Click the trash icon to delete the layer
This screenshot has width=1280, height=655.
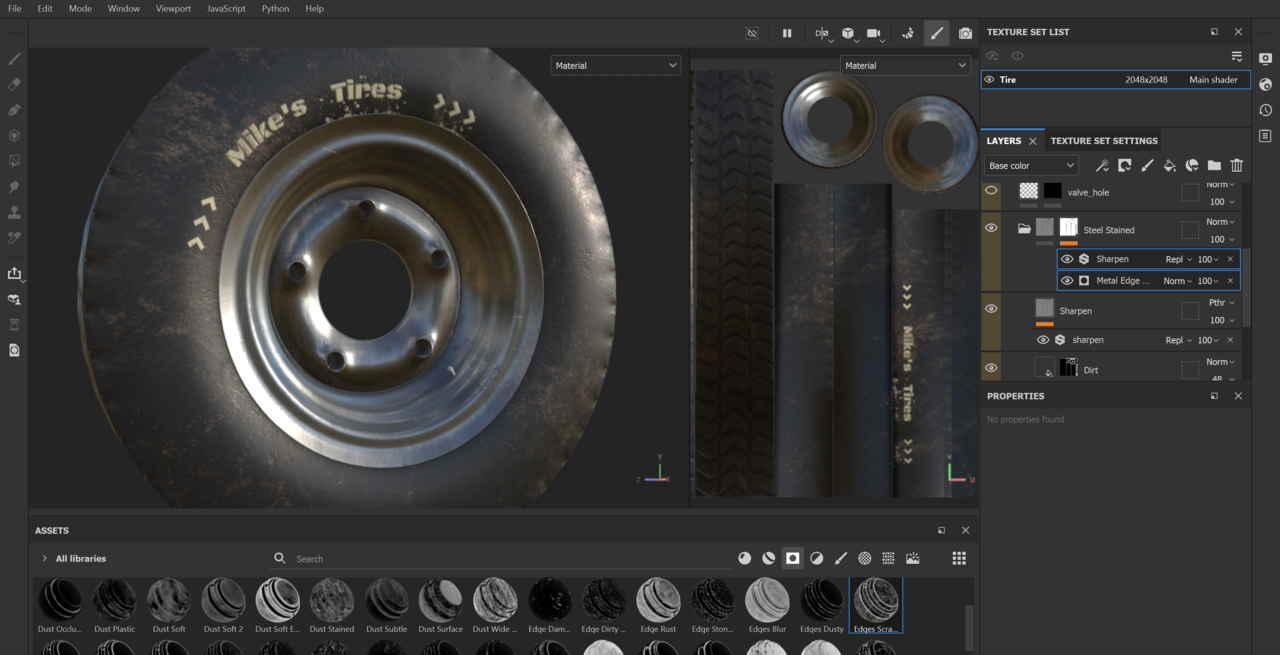pos(1237,166)
